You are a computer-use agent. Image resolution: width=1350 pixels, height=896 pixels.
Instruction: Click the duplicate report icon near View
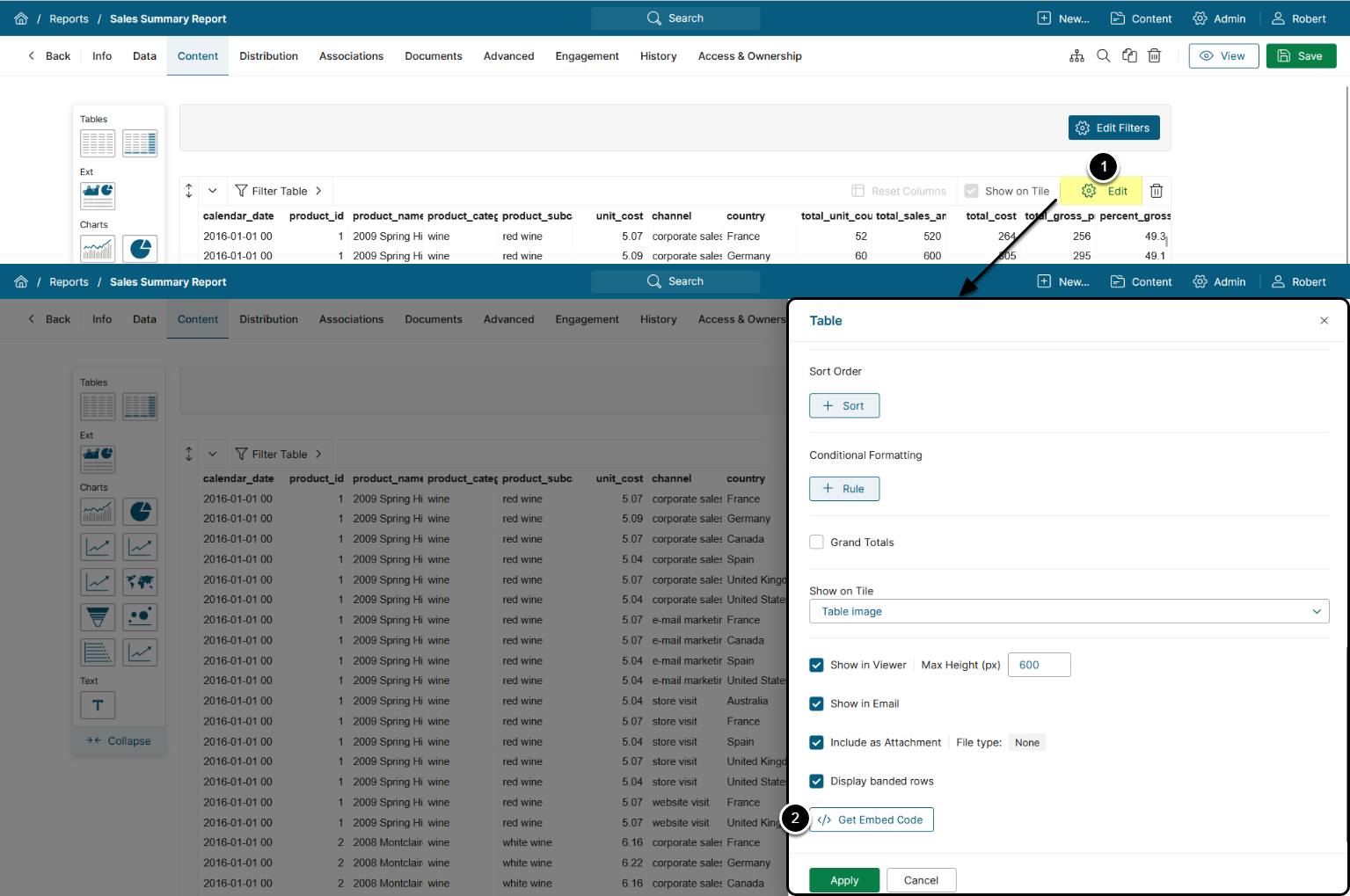(1129, 56)
